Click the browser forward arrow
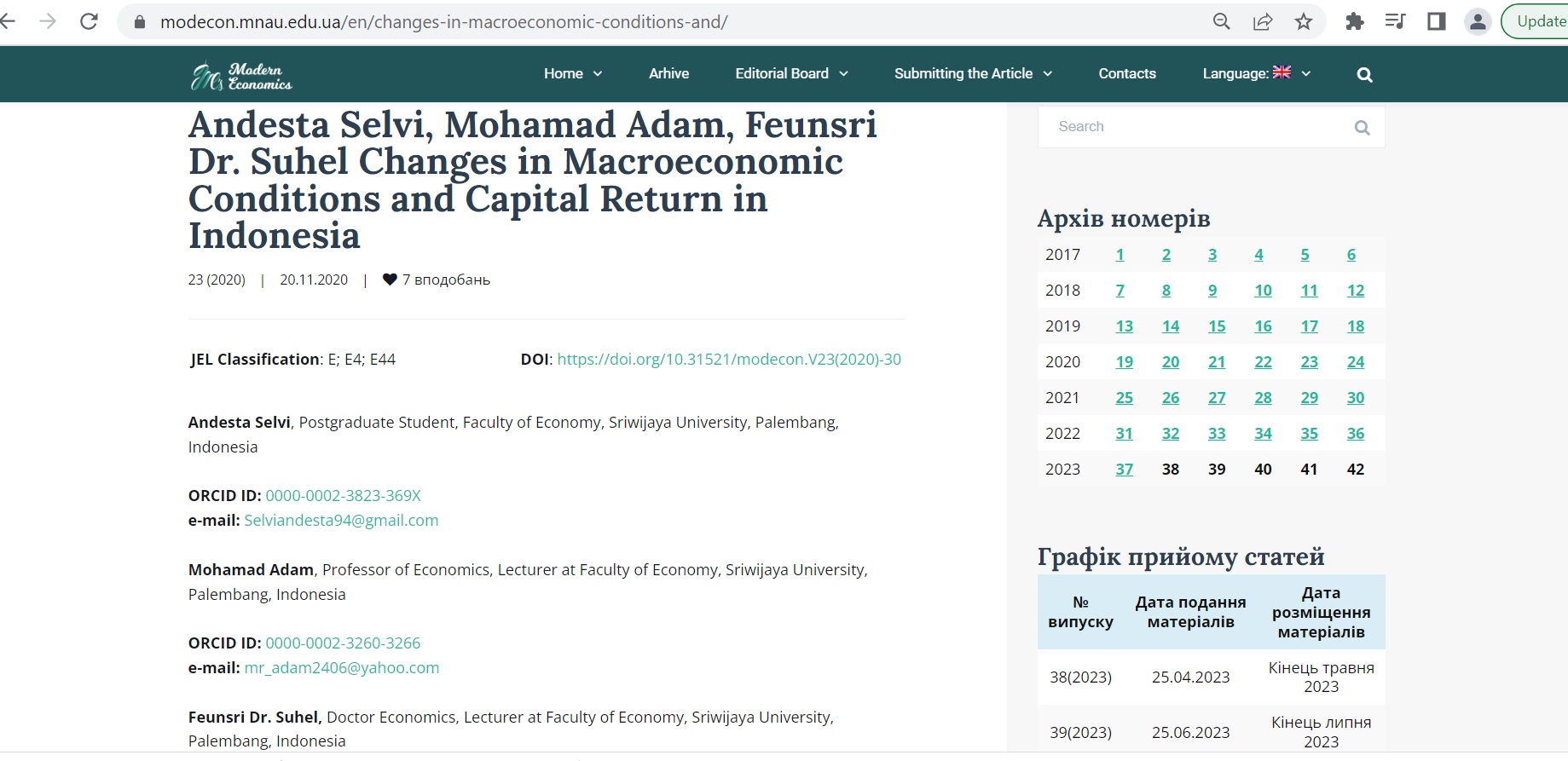 point(48,21)
